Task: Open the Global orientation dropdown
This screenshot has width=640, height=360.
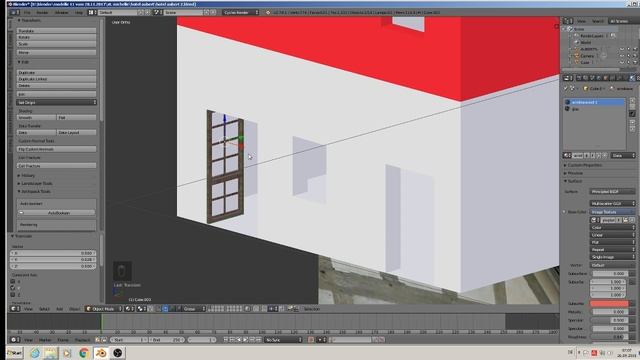Action: pyautogui.click(x=194, y=309)
